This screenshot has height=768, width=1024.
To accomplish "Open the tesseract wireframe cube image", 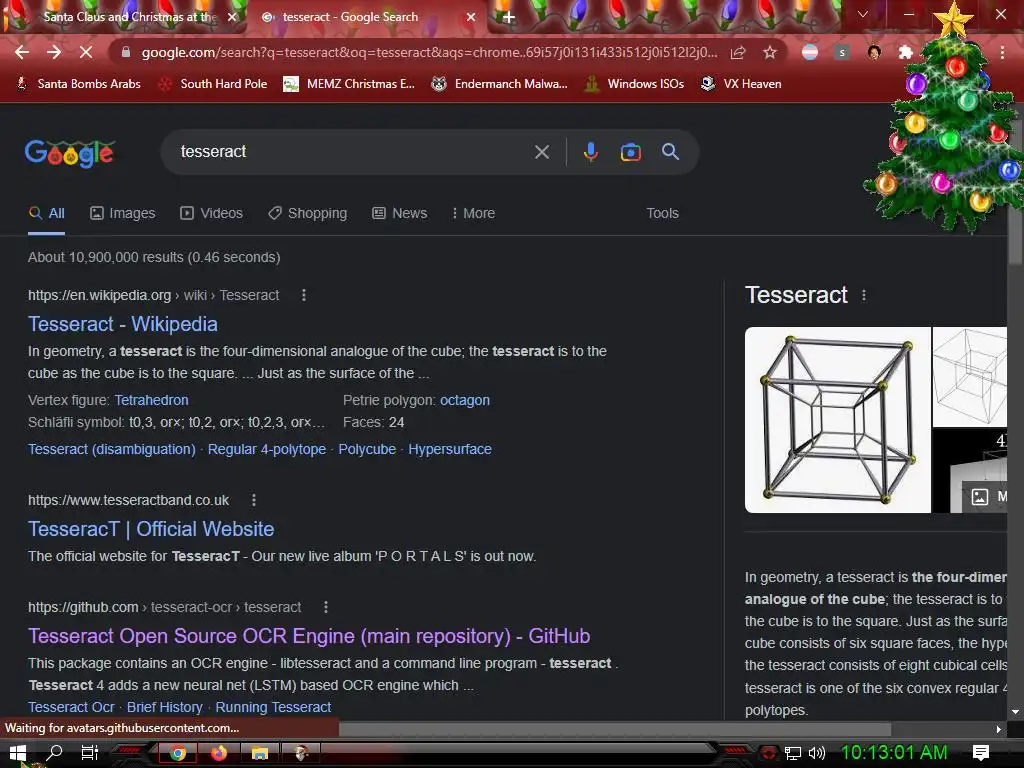I will (x=837, y=420).
